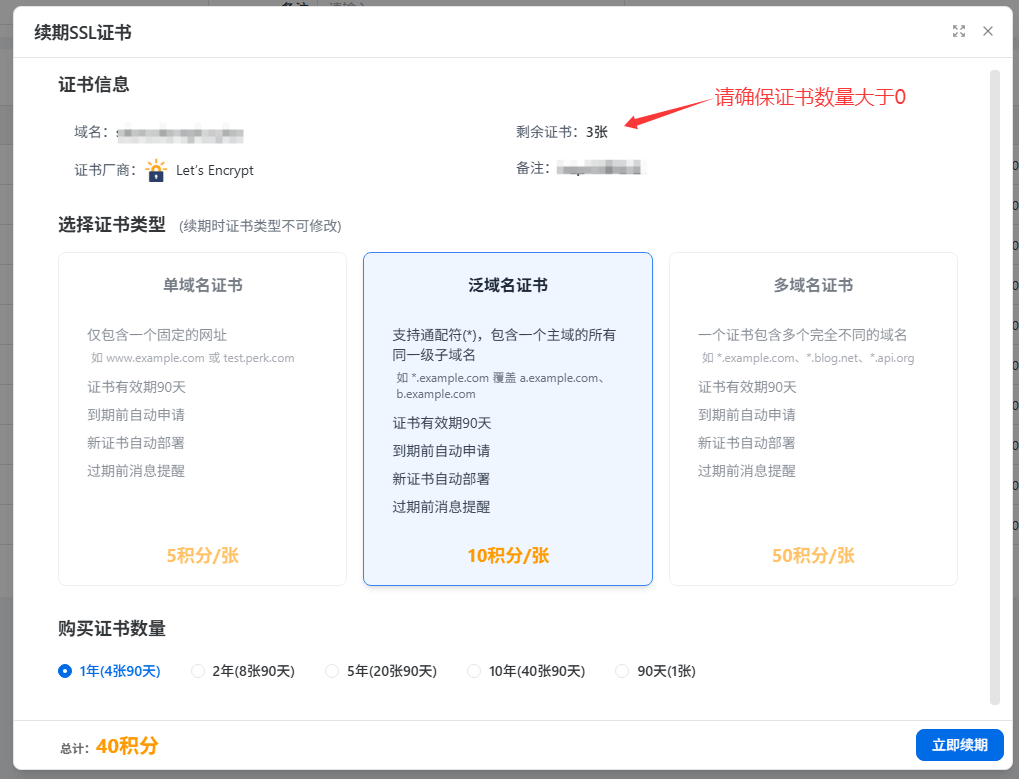Click the 10积分/张 price label
1019x779 pixels.
[x=507, y=556]
